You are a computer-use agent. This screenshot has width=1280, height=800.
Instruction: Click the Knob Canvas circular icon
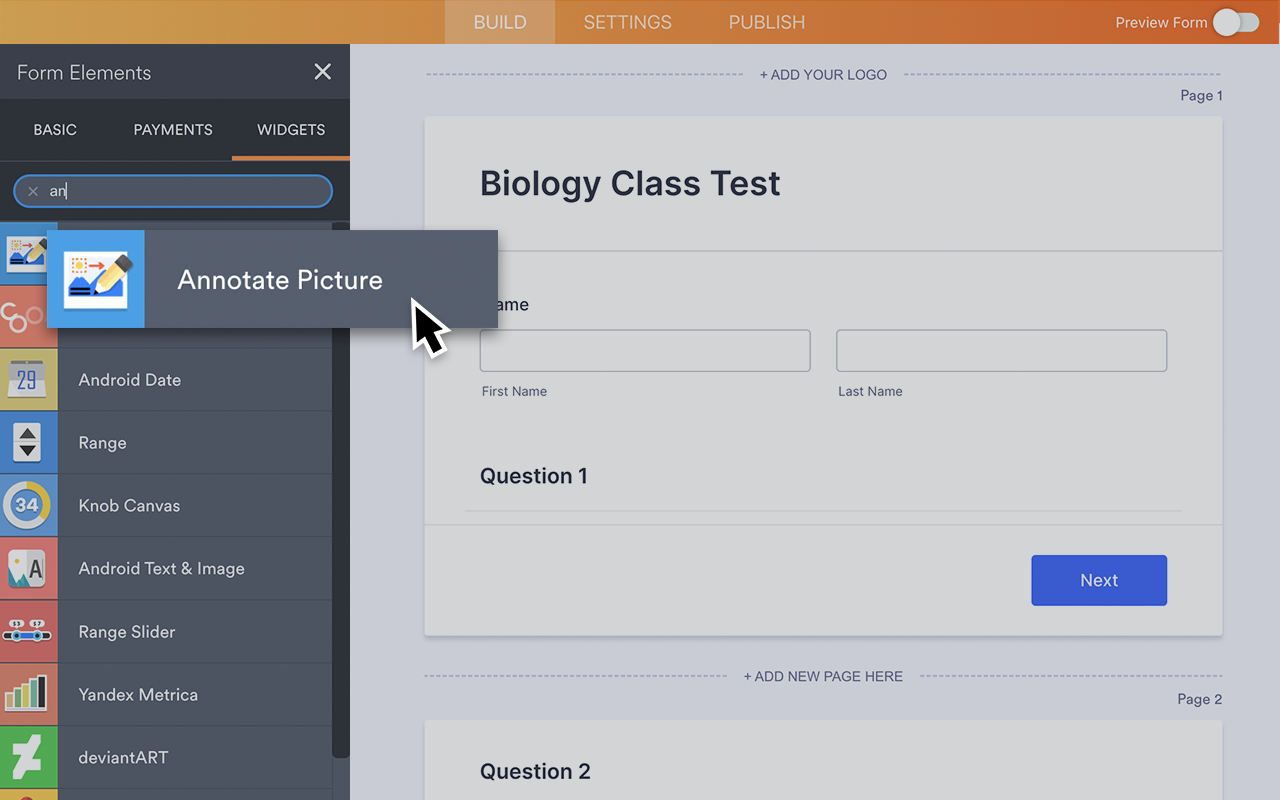[28, 505]
